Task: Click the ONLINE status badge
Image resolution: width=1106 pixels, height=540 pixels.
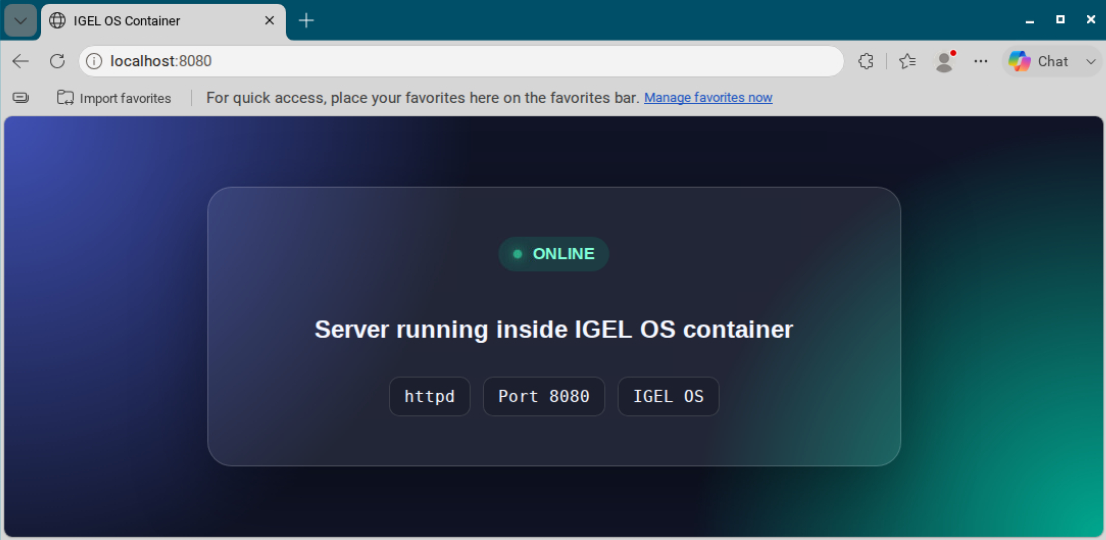Action: tap(554, 254)
